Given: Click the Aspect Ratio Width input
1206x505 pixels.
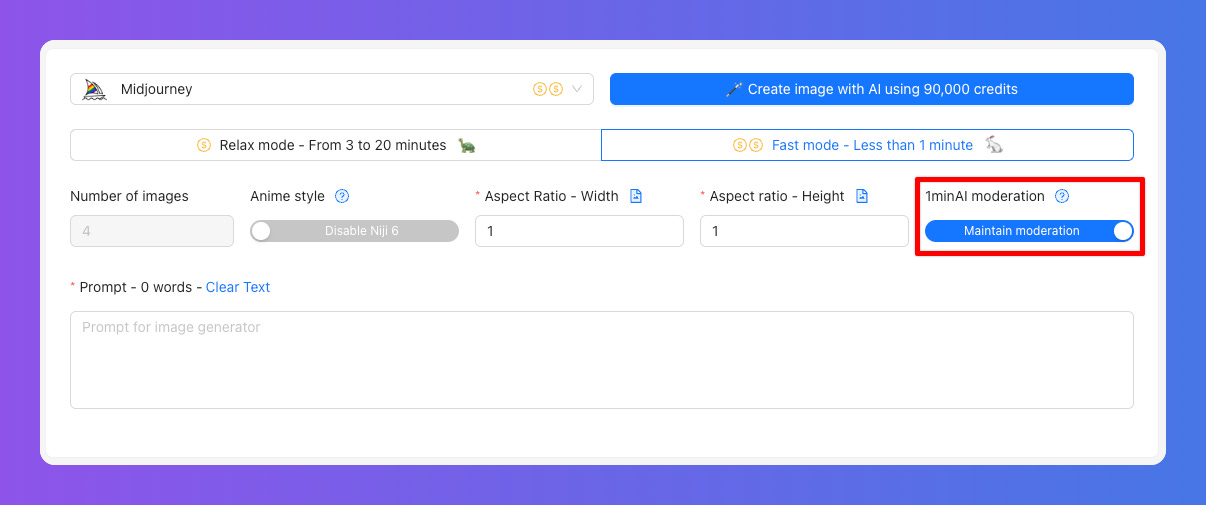Looking at the screenshot, I should 579,231.
